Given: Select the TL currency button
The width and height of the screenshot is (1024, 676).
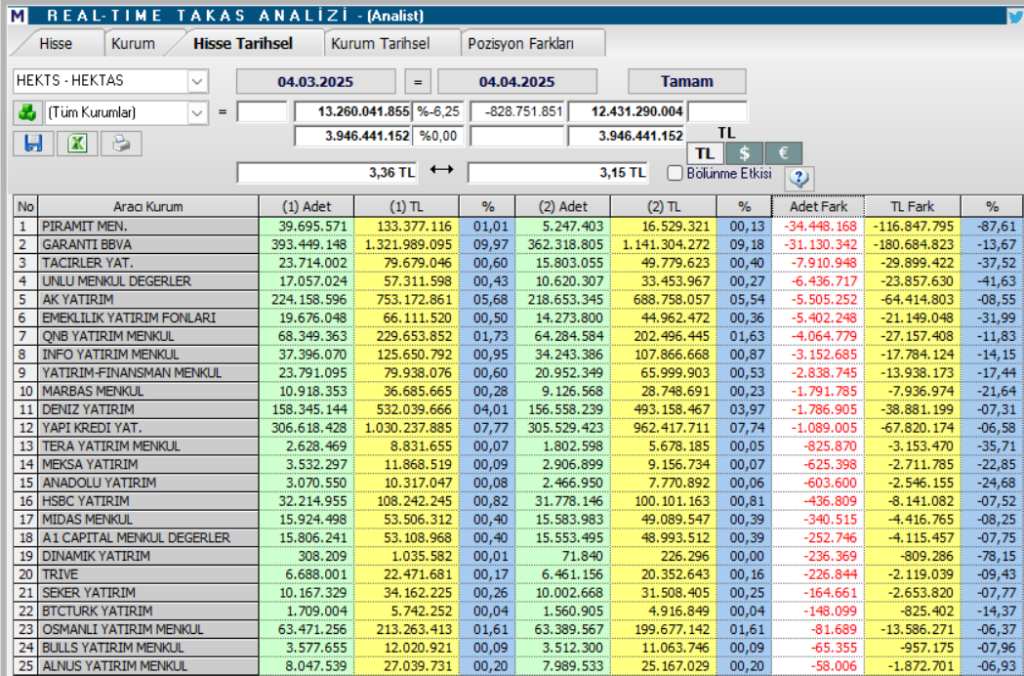Looking at the screenshot, I should coord(705,153).
